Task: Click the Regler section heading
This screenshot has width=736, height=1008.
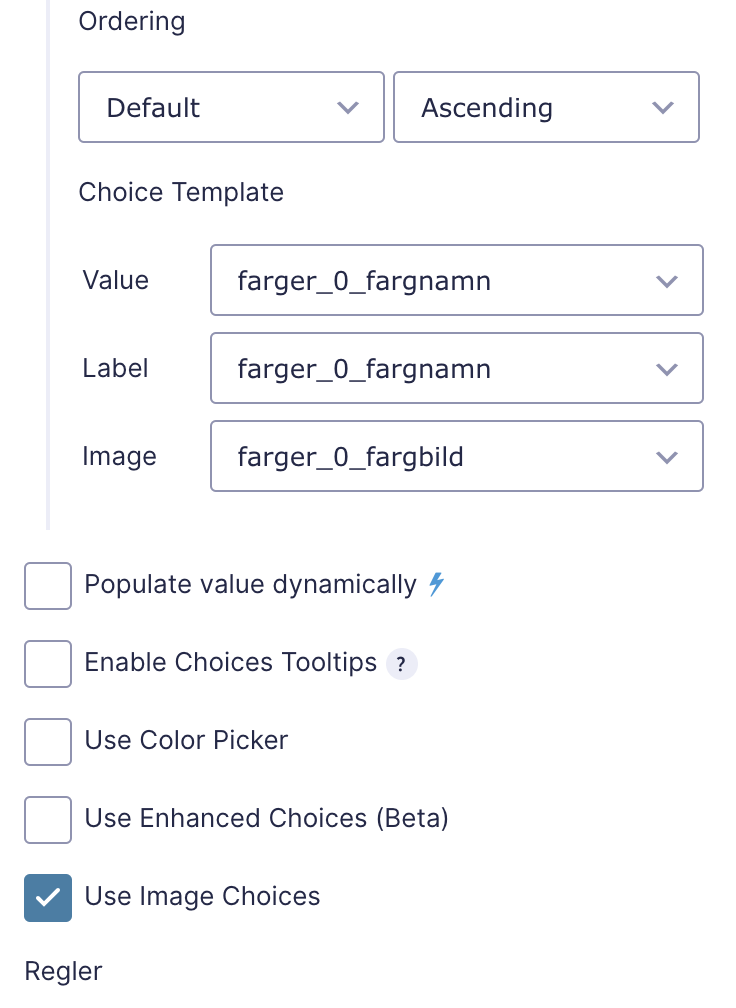Action: [63, 970]
